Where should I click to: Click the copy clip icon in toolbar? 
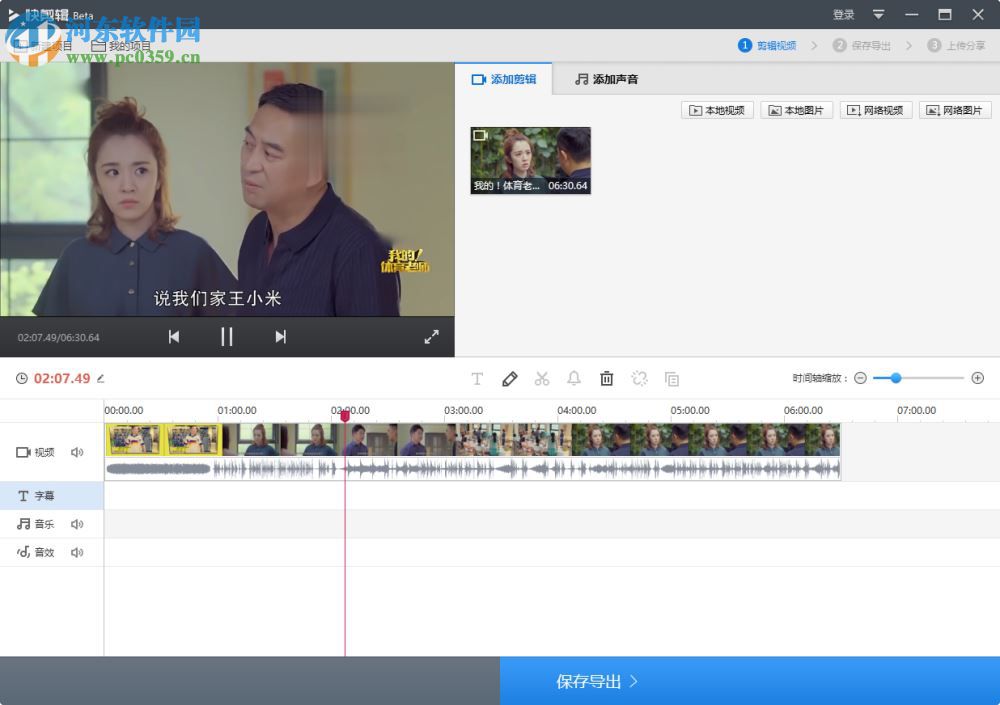click(672, 378)
